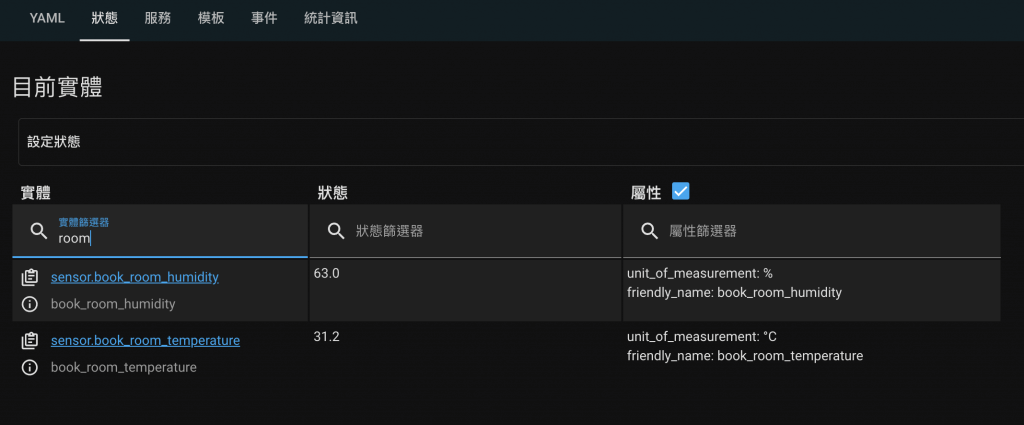The width and height of the screenshot is (1024, 425).
Task: Copy the sensor.book_room_temperature entity ID via the clipboard icon
Action: click(29, 341)
